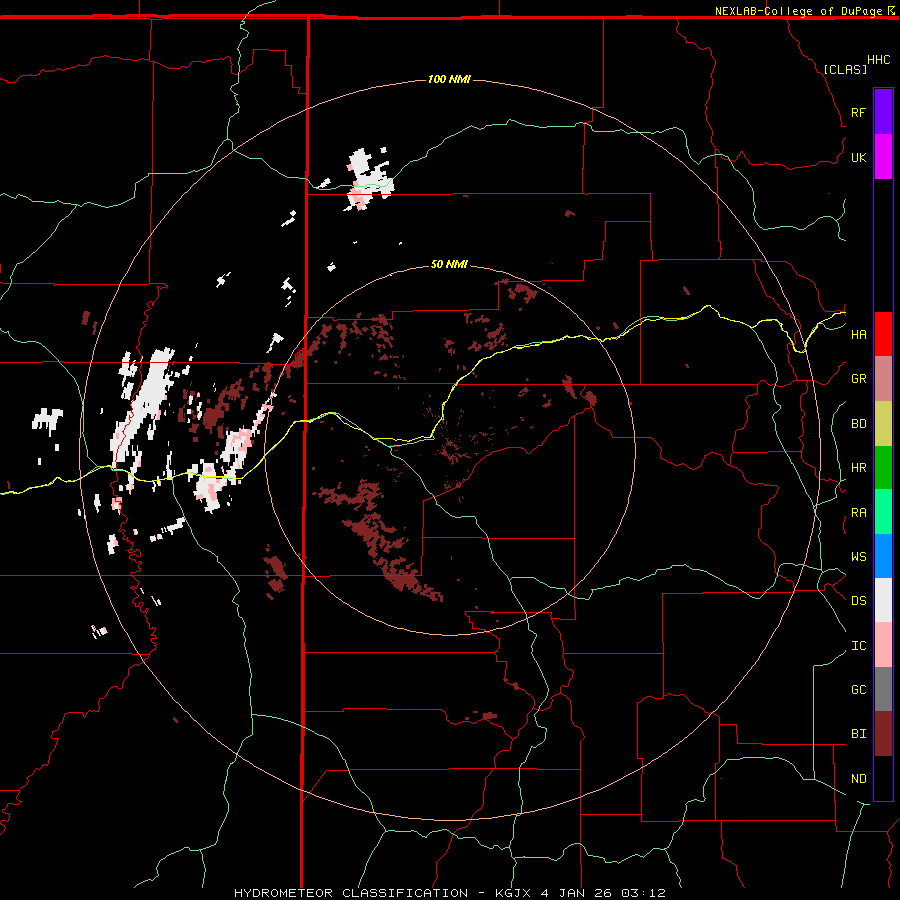Click the magenta UK legend color swatch

point(883,157)
